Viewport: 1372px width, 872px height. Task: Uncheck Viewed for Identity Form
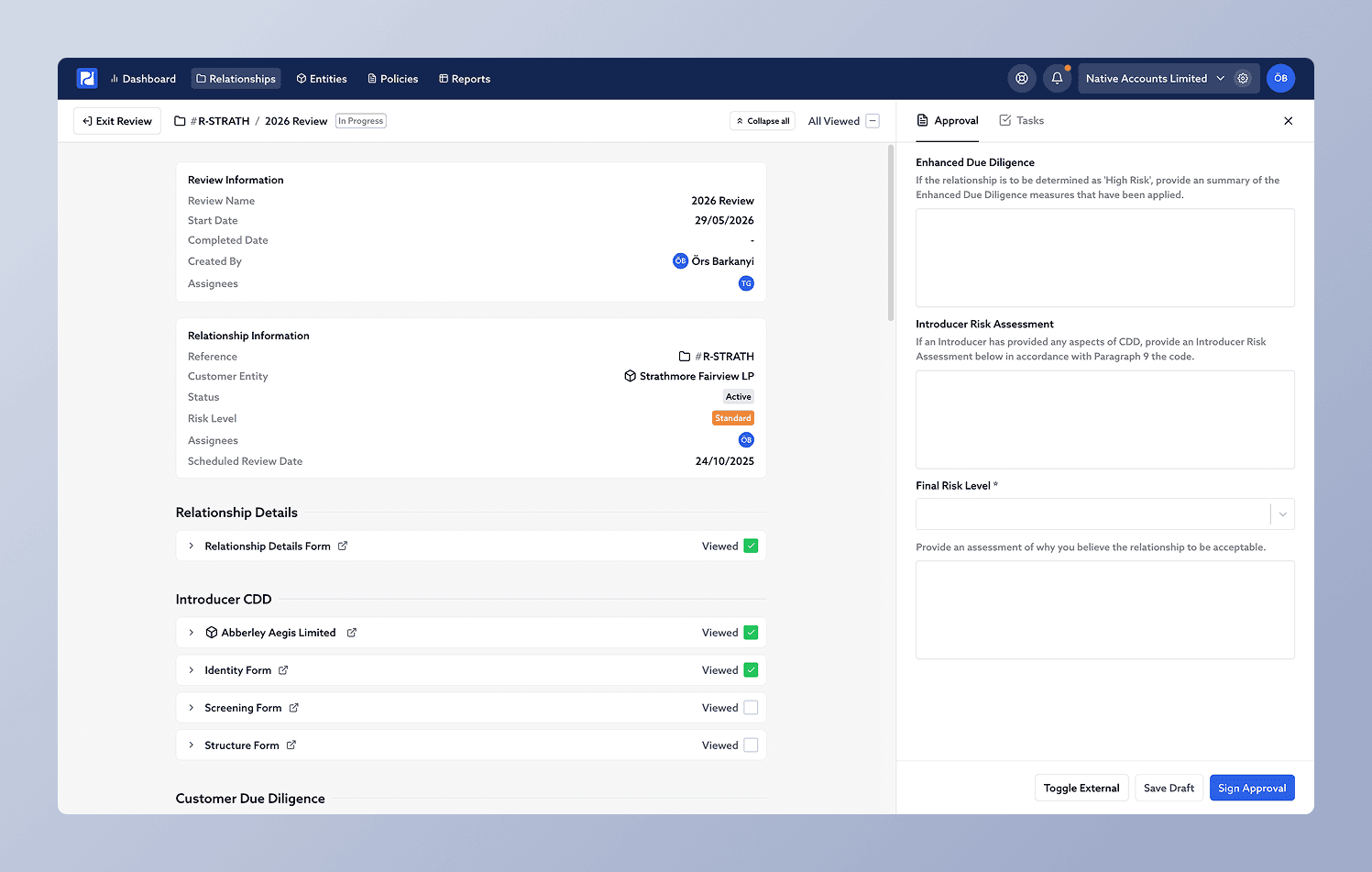click(x=752, y=670)
